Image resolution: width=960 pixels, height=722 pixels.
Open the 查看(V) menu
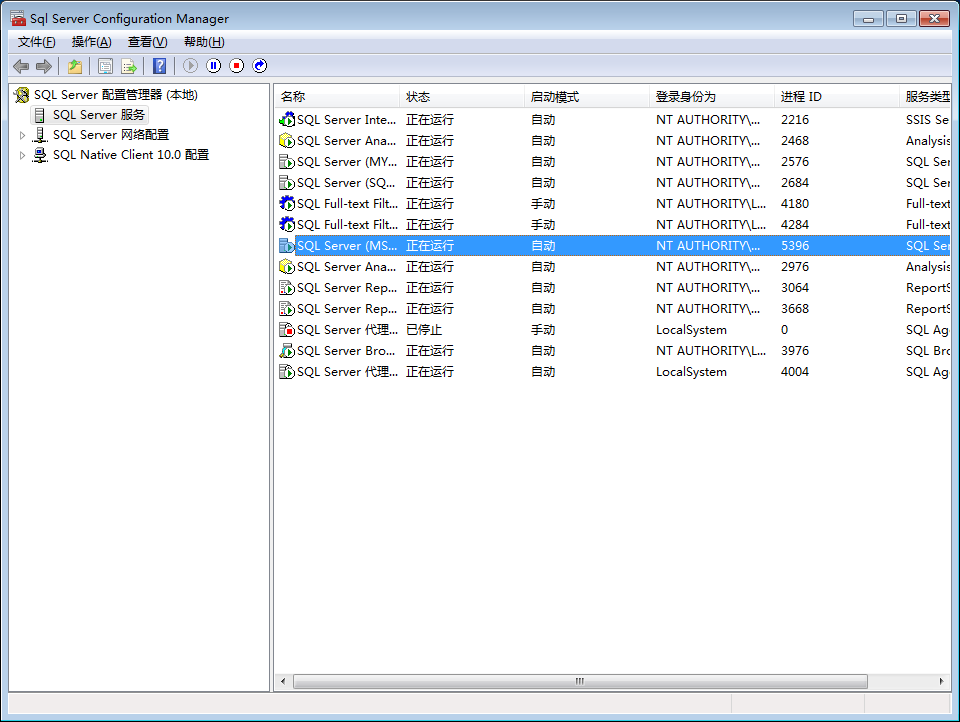tap(148, 42)
